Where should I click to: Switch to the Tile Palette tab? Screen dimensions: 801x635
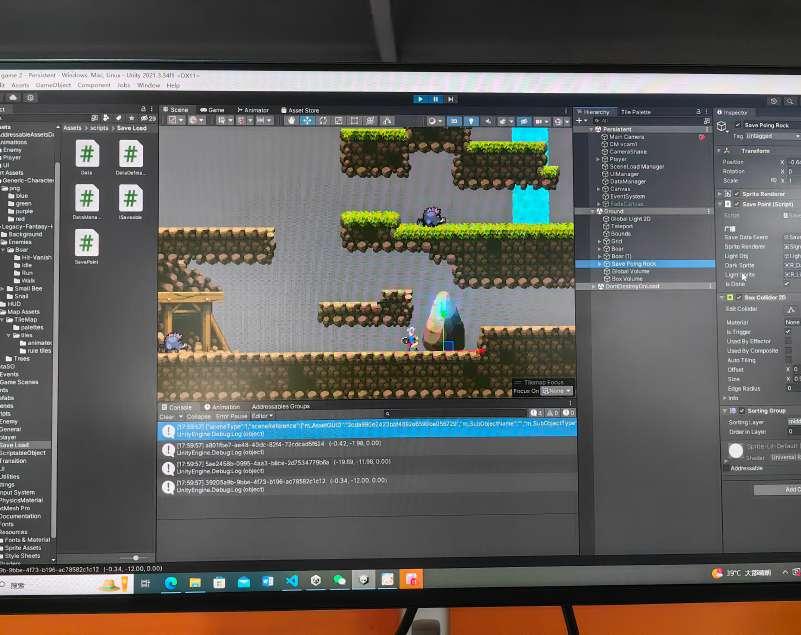[636, 112]
